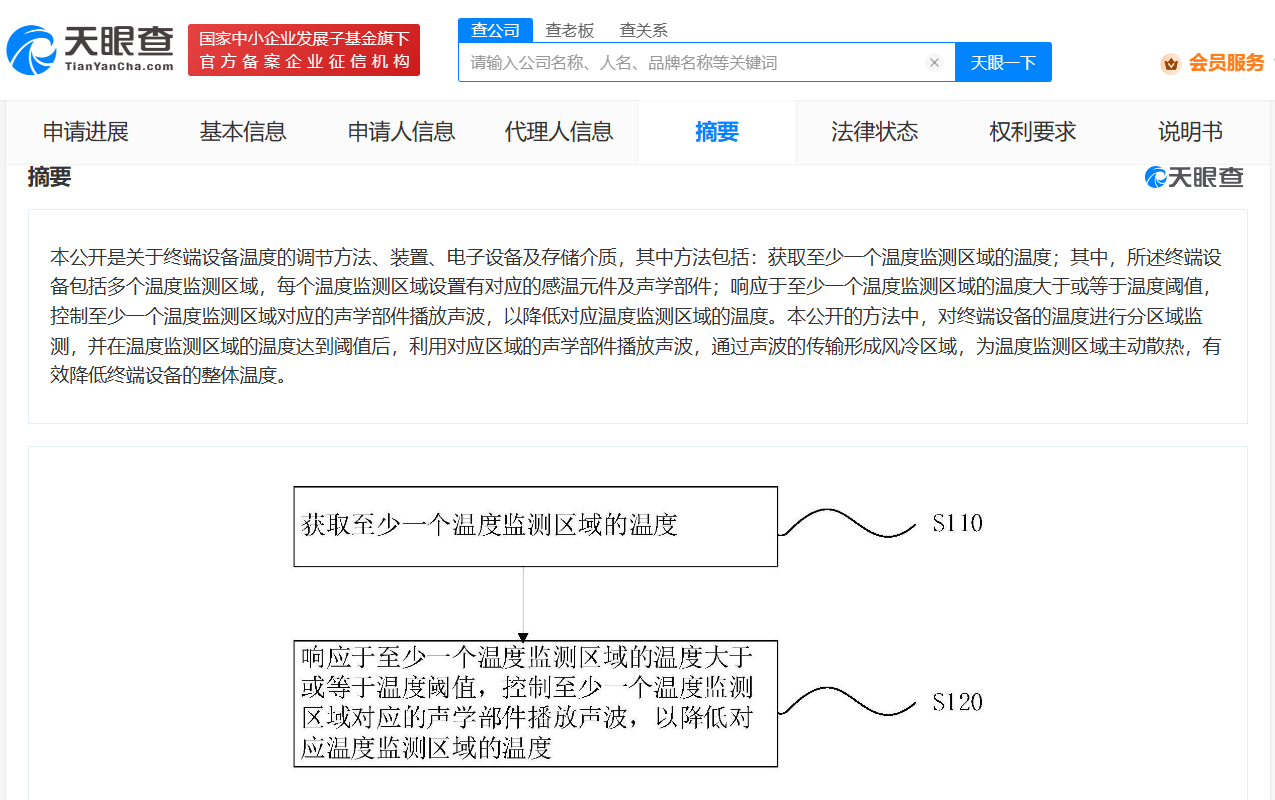Click the S120 step label
The height and width of the screenshot is (800, 1275).
click(x=957, y=702)
